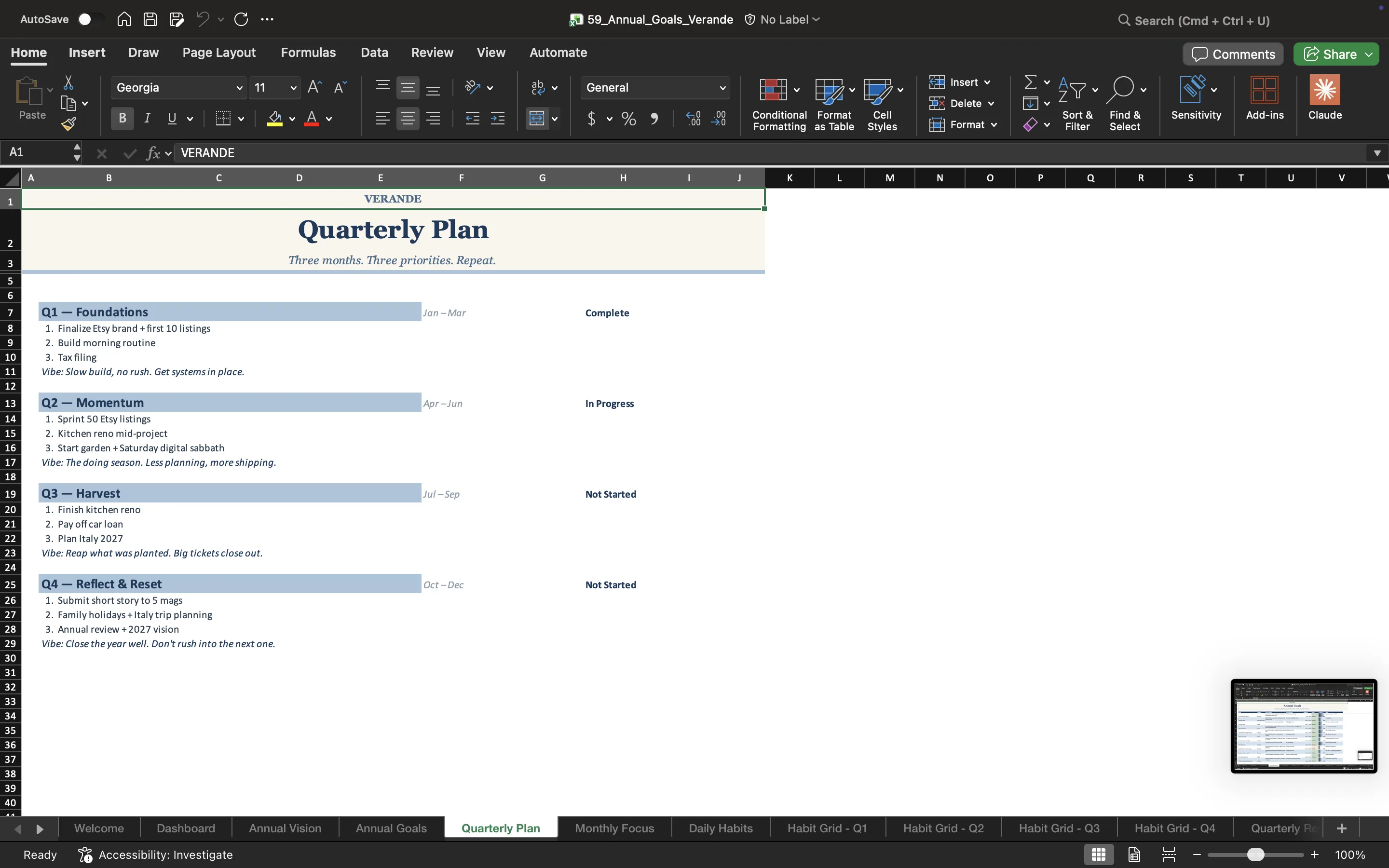
Task: Expand the Format cells dropdown
Action: 994,124
